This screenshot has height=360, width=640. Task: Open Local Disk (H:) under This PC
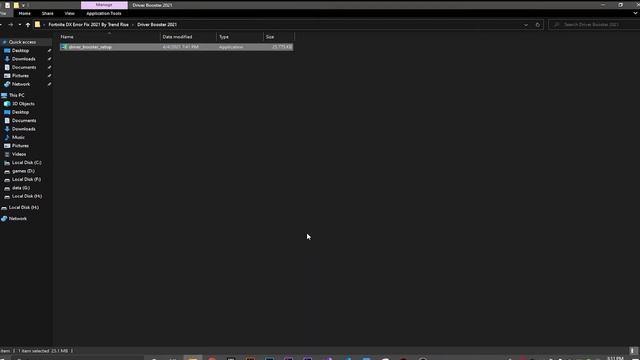pyautogui.click(x=27, y=196)
